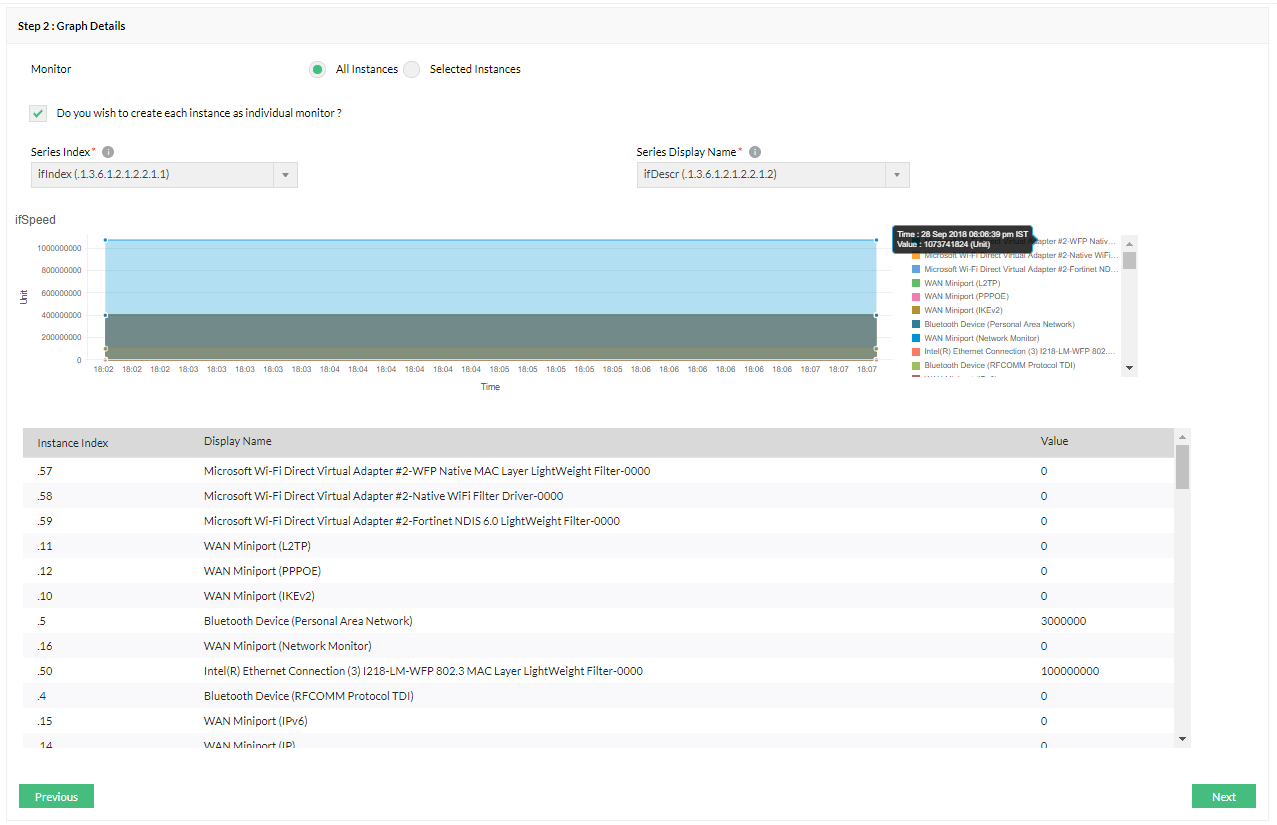Toggle Bluetooth Device (Personal Area Network) legend swatch
The width and height of the screenshot is (1277, 825).
pyautogui.click(x=916, y=324)
